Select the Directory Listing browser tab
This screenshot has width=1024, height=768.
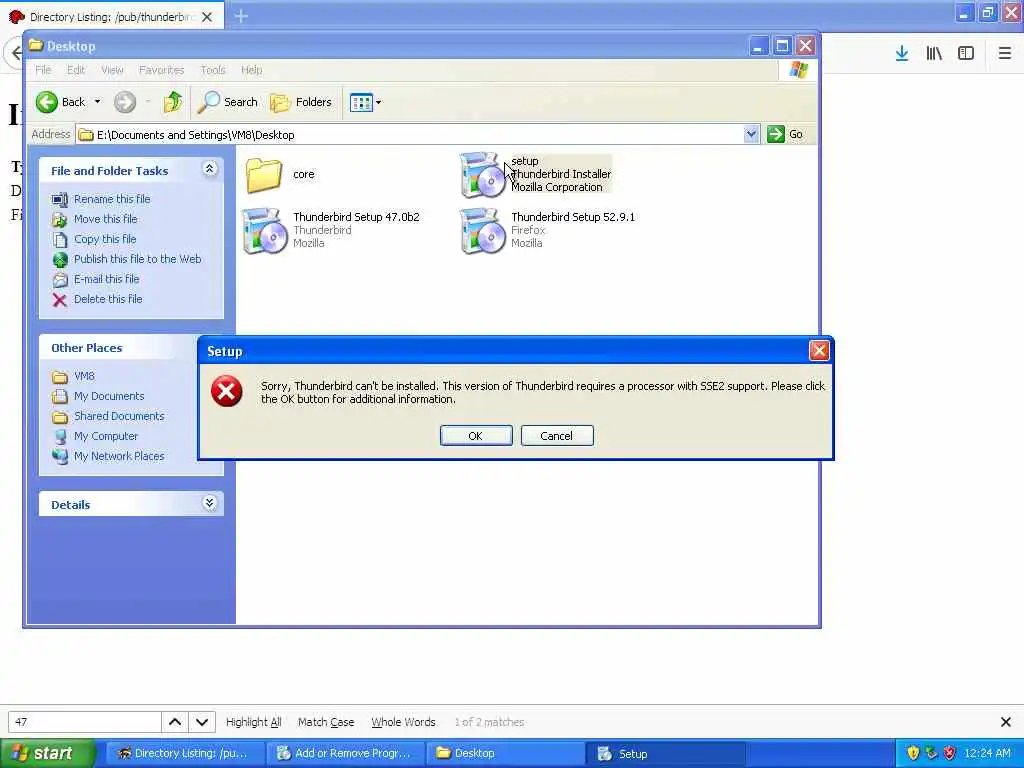(x=112, y=17)
